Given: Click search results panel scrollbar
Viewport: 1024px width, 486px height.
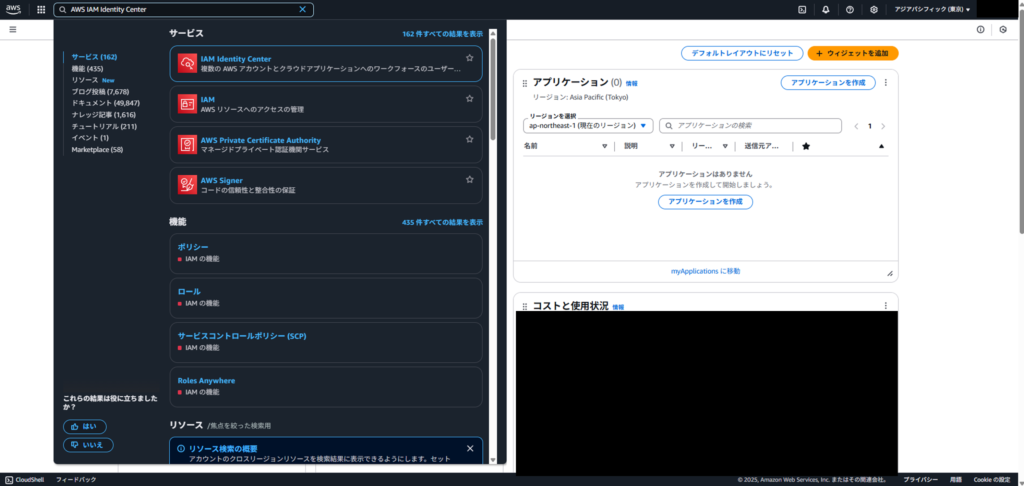Looking at the screenshot, I should 493,88.
